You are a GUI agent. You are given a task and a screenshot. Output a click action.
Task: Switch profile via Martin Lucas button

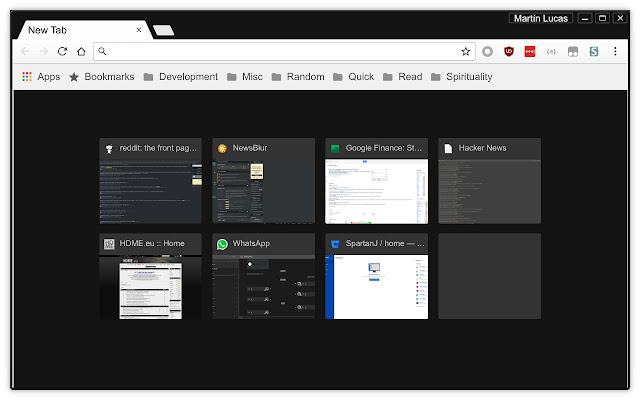(x=540, y=18)
